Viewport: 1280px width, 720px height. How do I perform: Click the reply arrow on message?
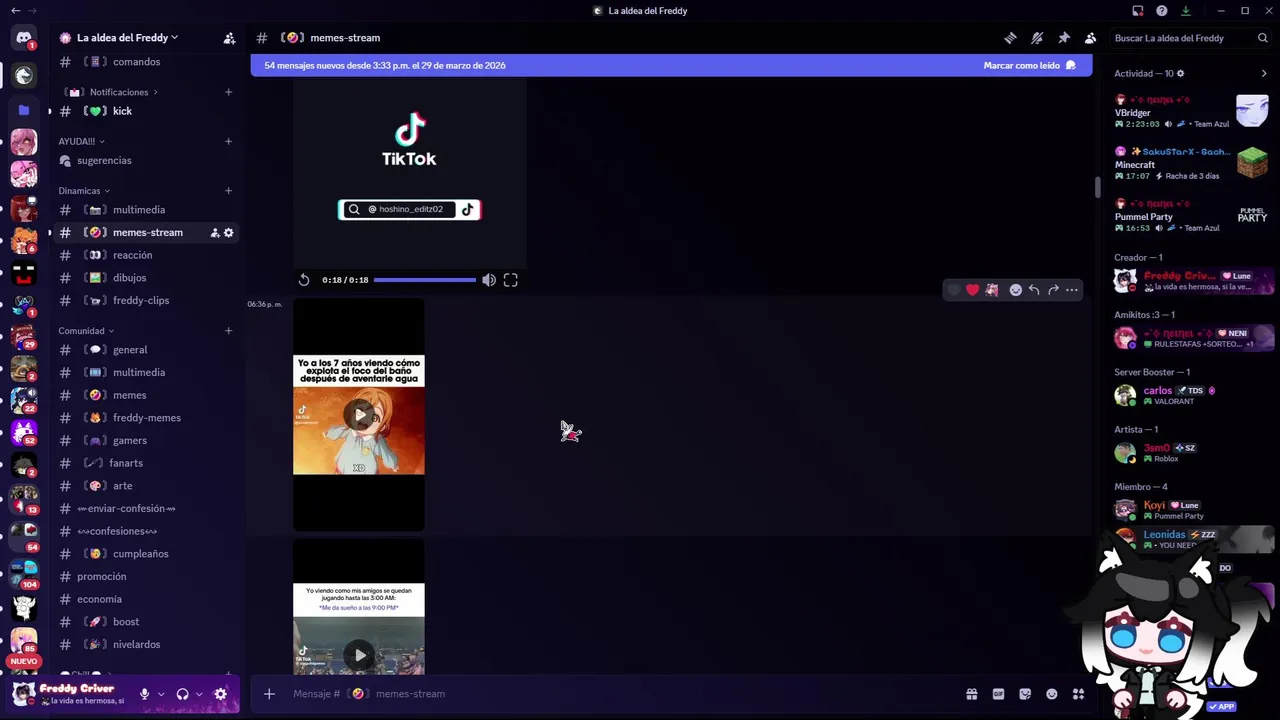coord(1034,290)
